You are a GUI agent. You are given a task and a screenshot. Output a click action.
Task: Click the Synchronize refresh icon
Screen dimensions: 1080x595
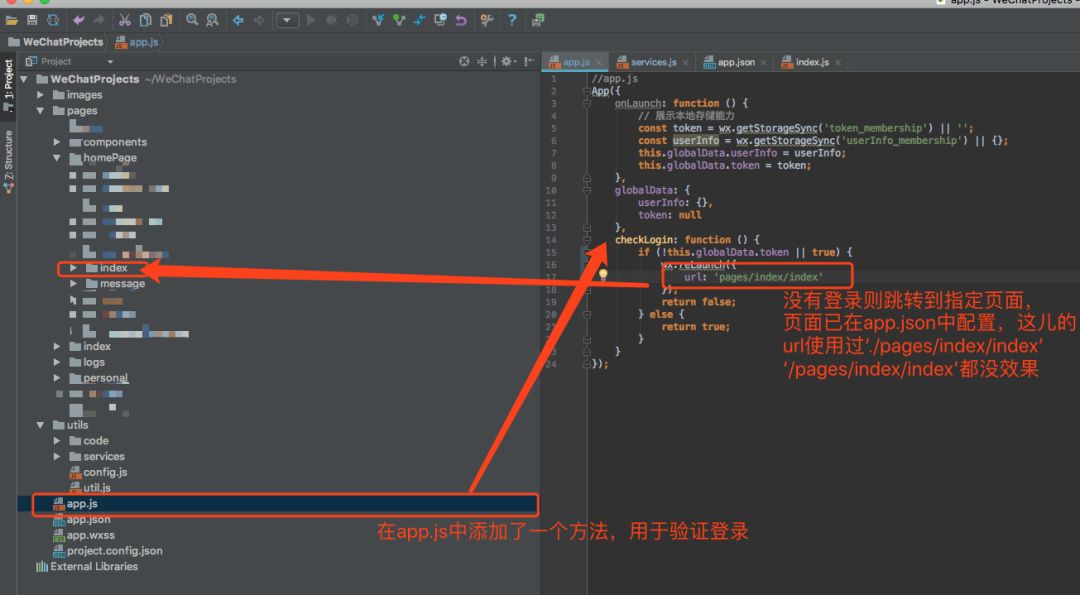point(52,21)
